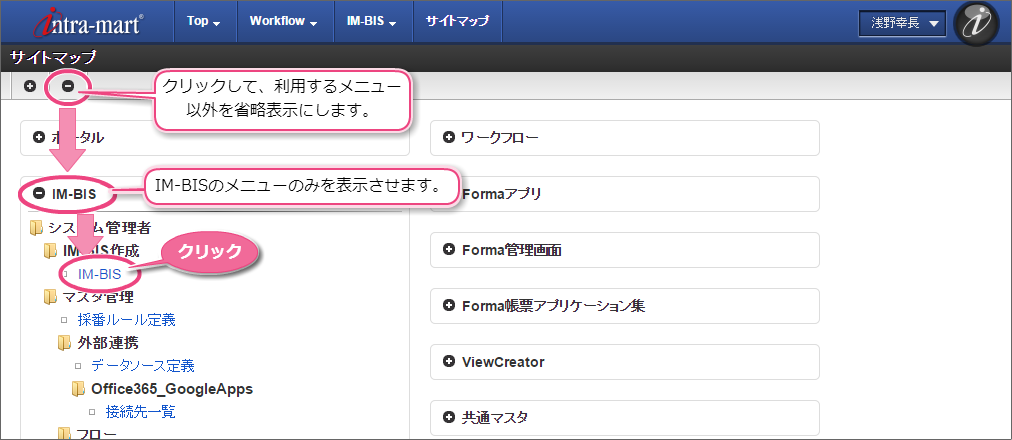Collapse all sitemap menus with minus icon
Viewport: 1012px width, 440px height.
(68, 86)
